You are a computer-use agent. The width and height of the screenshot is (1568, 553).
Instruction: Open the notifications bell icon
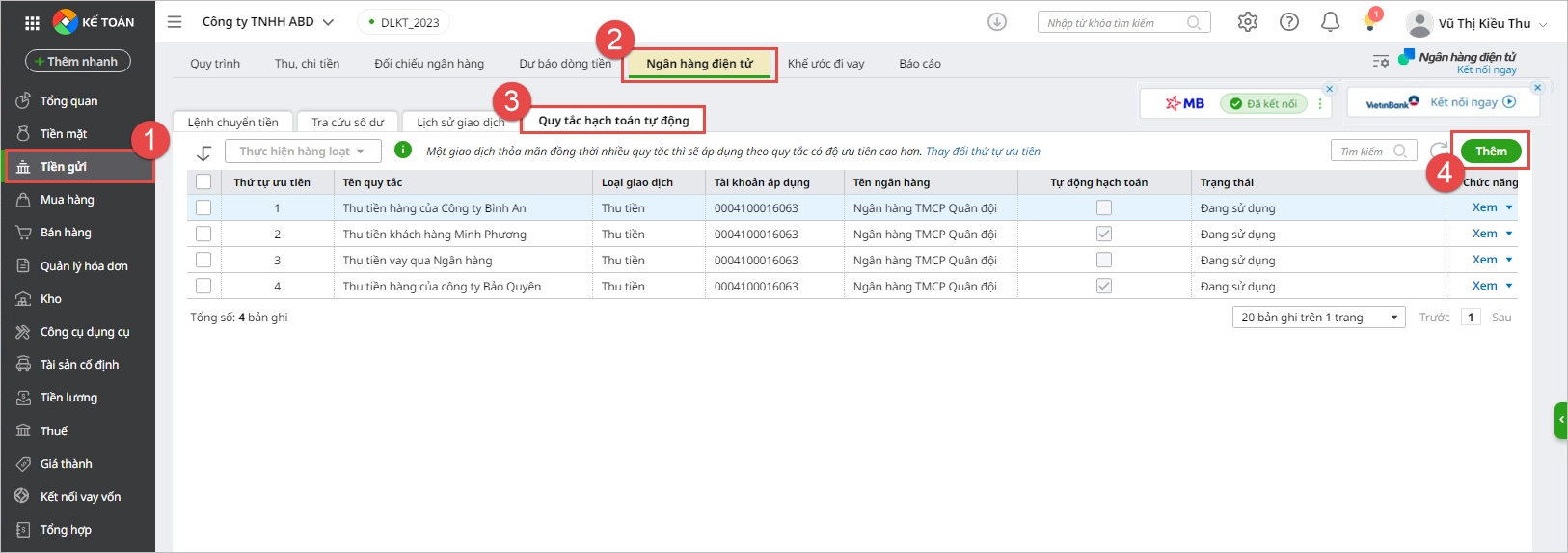pos(1330,22)
